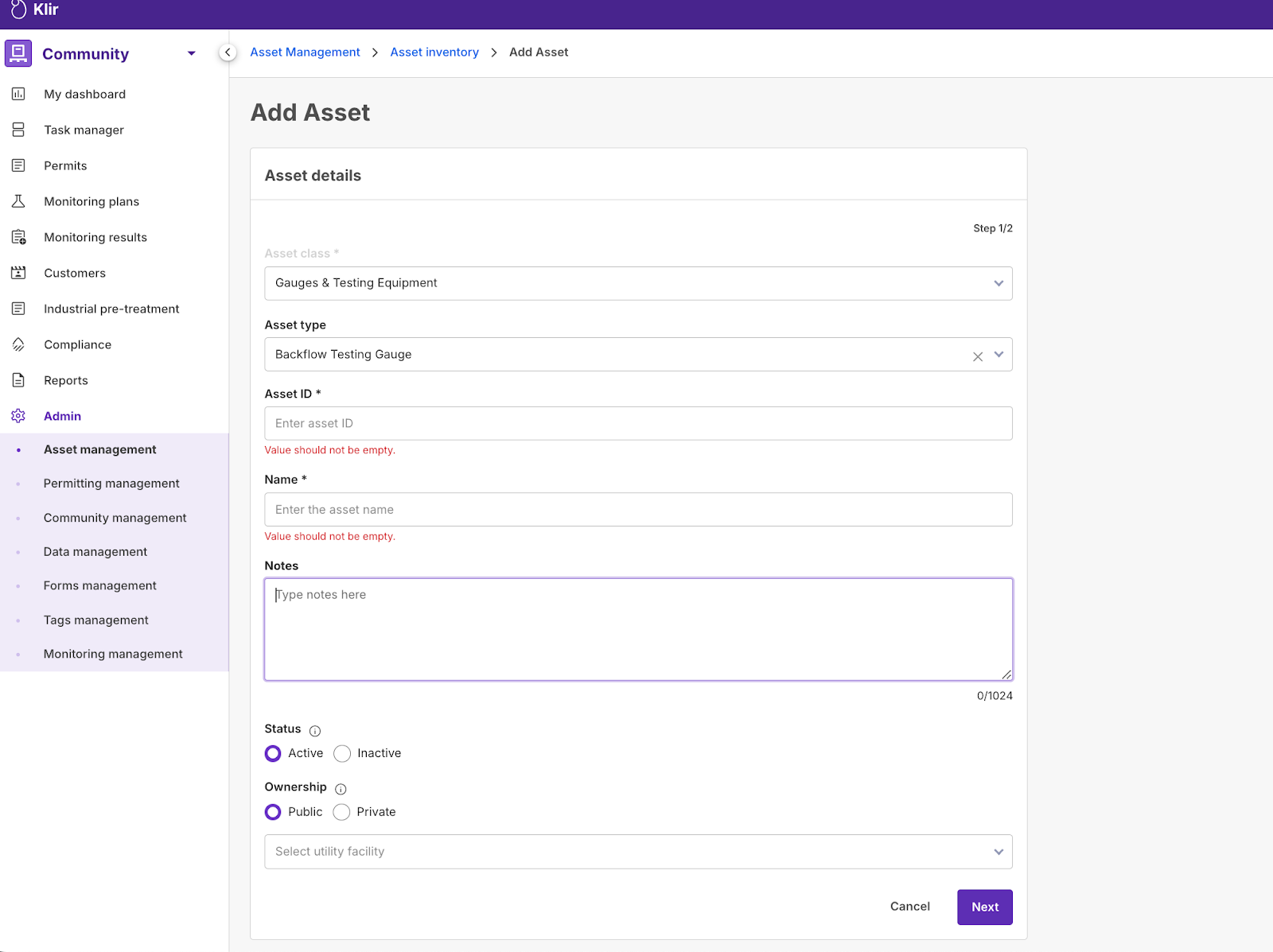Click the Cancel button
The height and width of the screenshot is (952, 1273).
click(910, 907)
